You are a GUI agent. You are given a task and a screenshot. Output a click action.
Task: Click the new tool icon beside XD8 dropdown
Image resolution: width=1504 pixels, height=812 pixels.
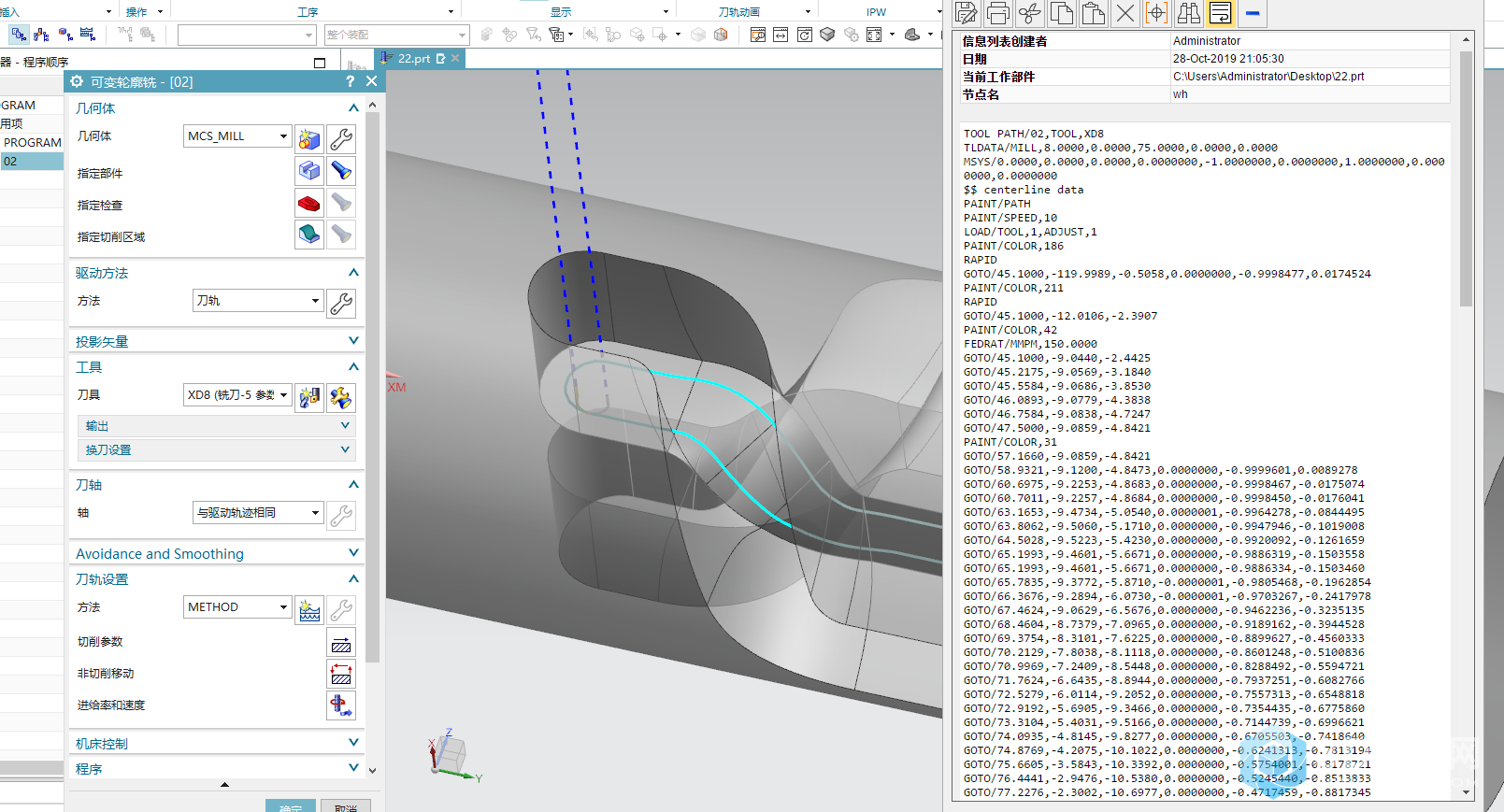[x=309, y=398]
